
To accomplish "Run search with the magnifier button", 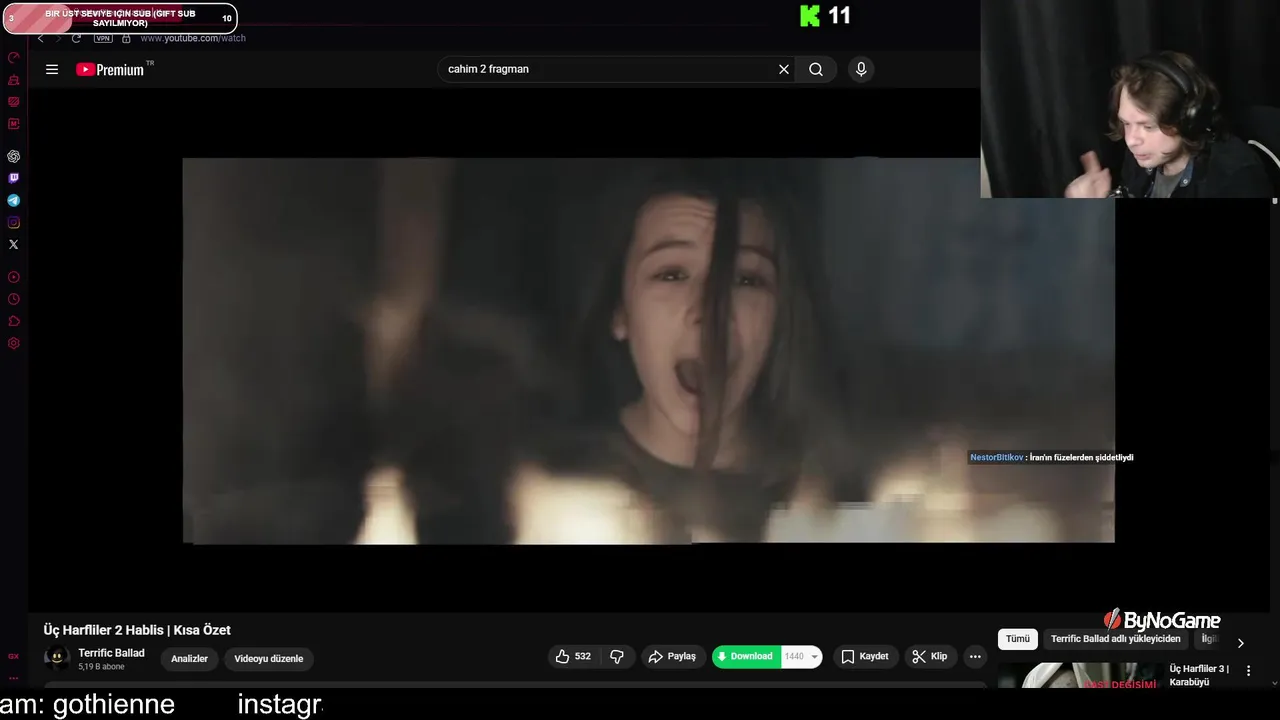I will pos(816,69).
